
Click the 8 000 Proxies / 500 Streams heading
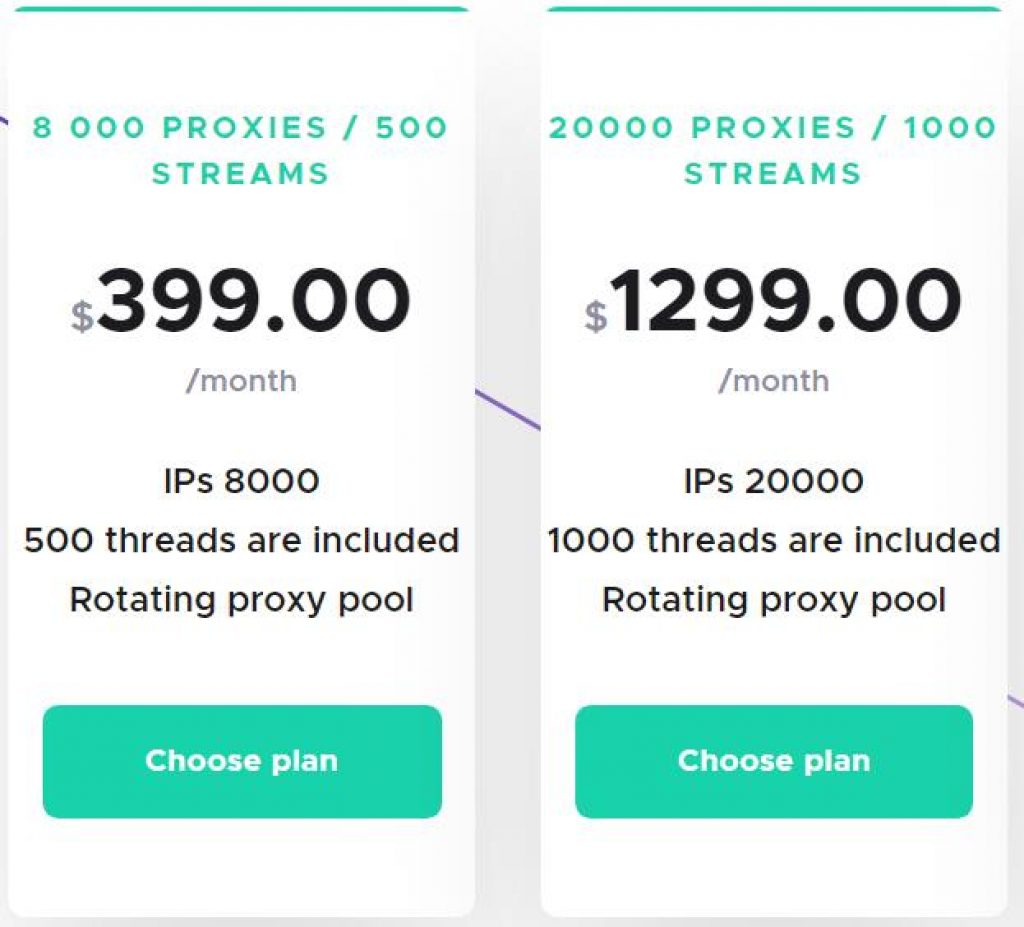240,150
